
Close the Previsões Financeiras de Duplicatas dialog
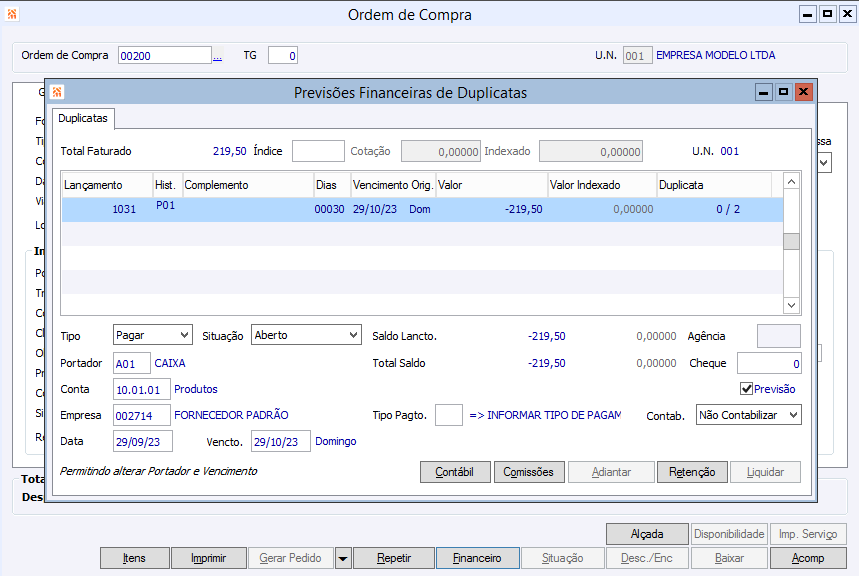point(803,92)
